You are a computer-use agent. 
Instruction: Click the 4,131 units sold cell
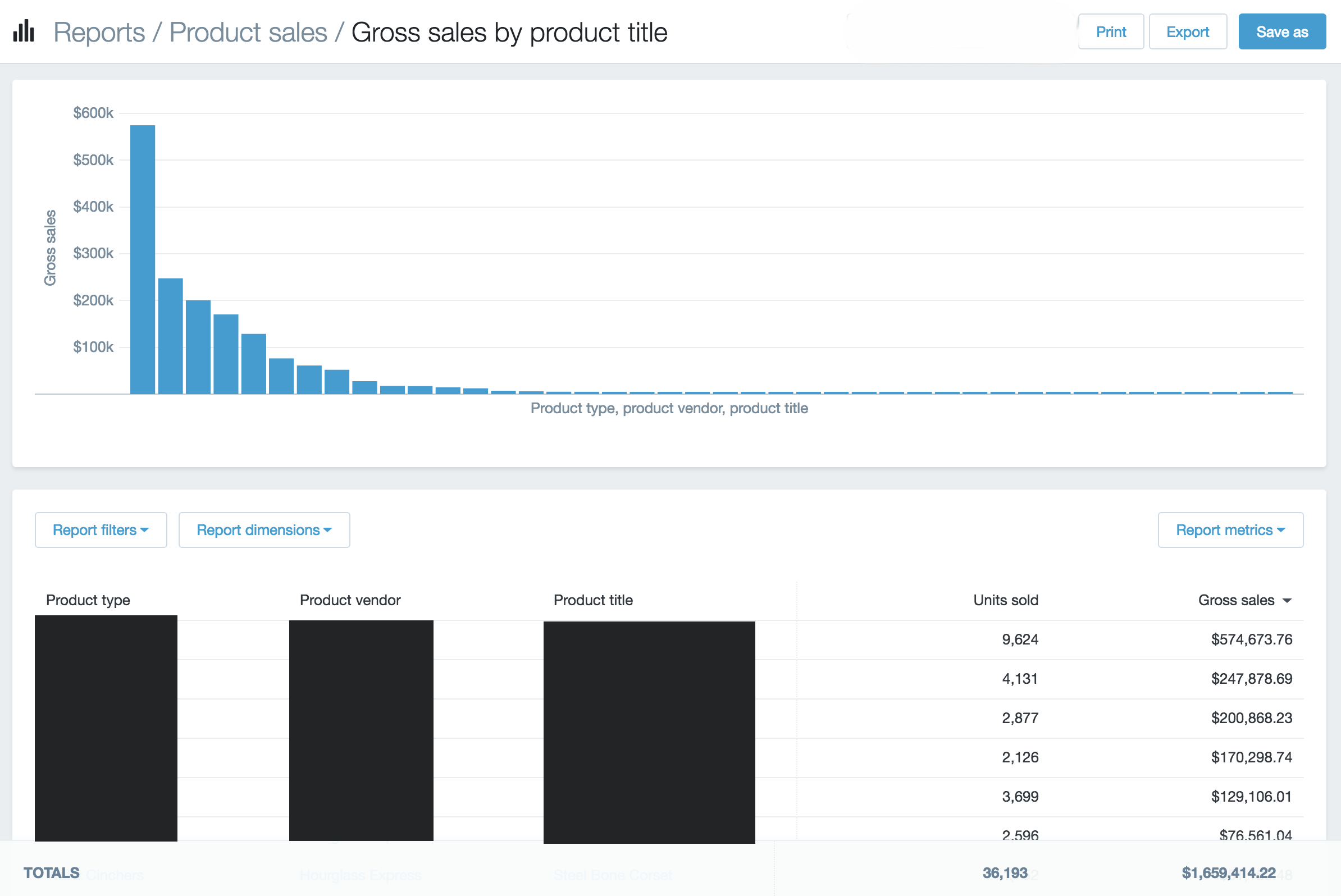click(x=1020, y=678)
